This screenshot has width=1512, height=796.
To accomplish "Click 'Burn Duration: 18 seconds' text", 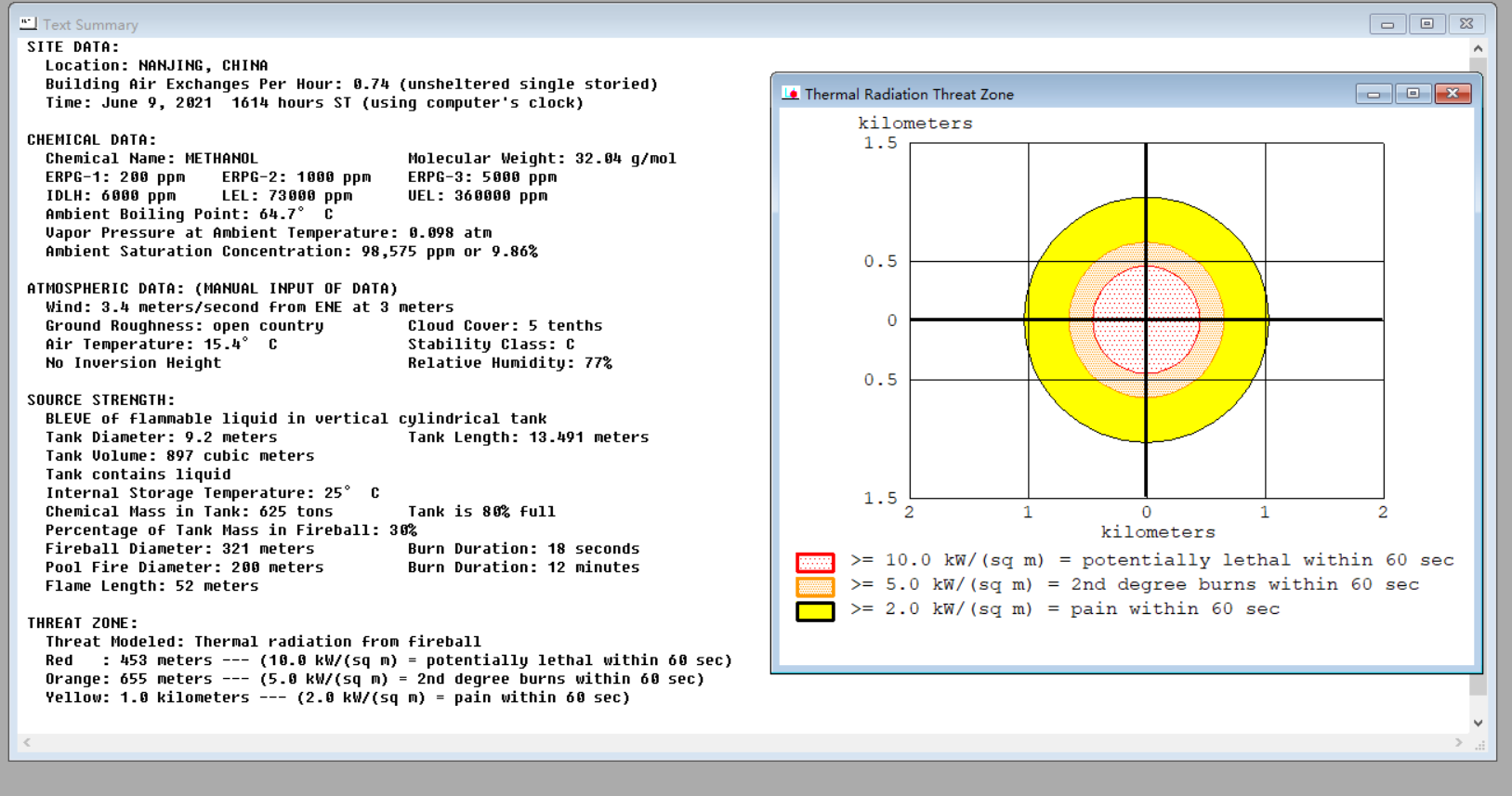I will [523, 549].
